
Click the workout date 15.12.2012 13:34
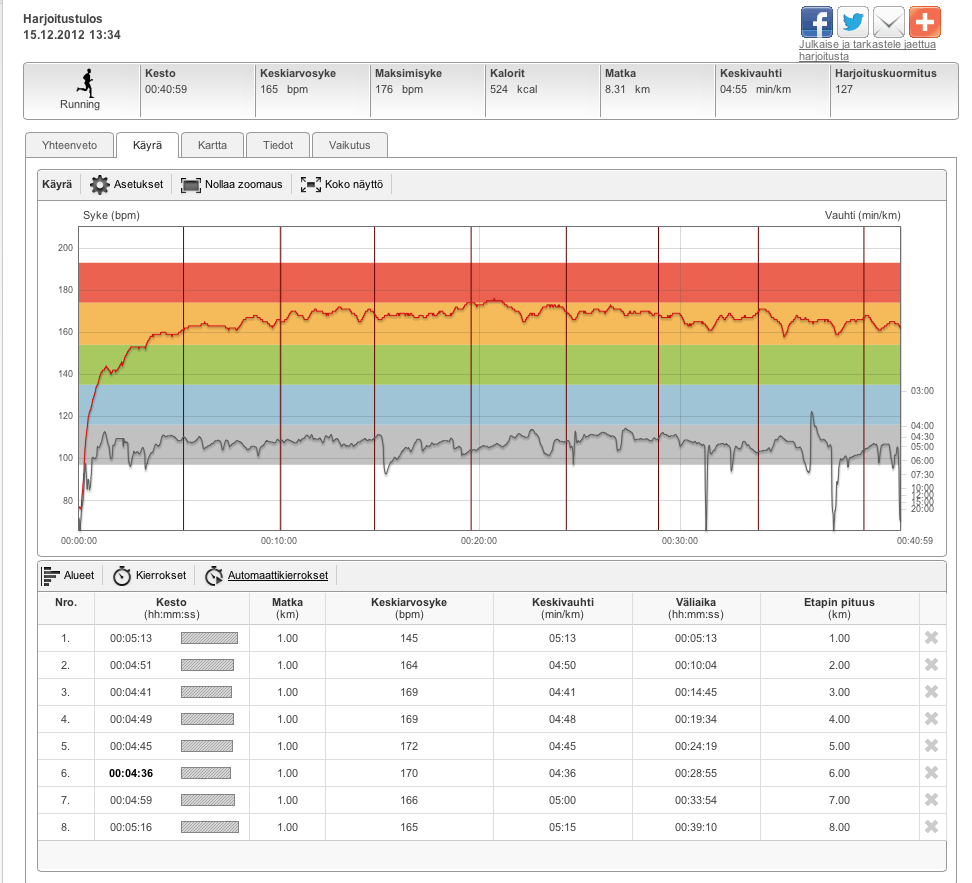[72, 35]
